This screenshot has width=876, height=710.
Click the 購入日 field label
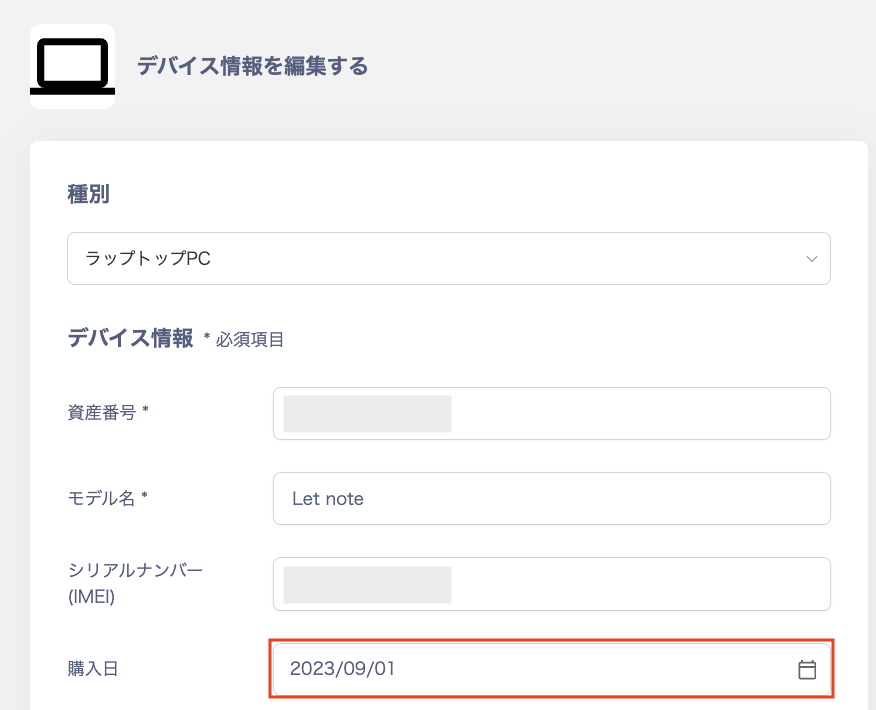[93, 668]
